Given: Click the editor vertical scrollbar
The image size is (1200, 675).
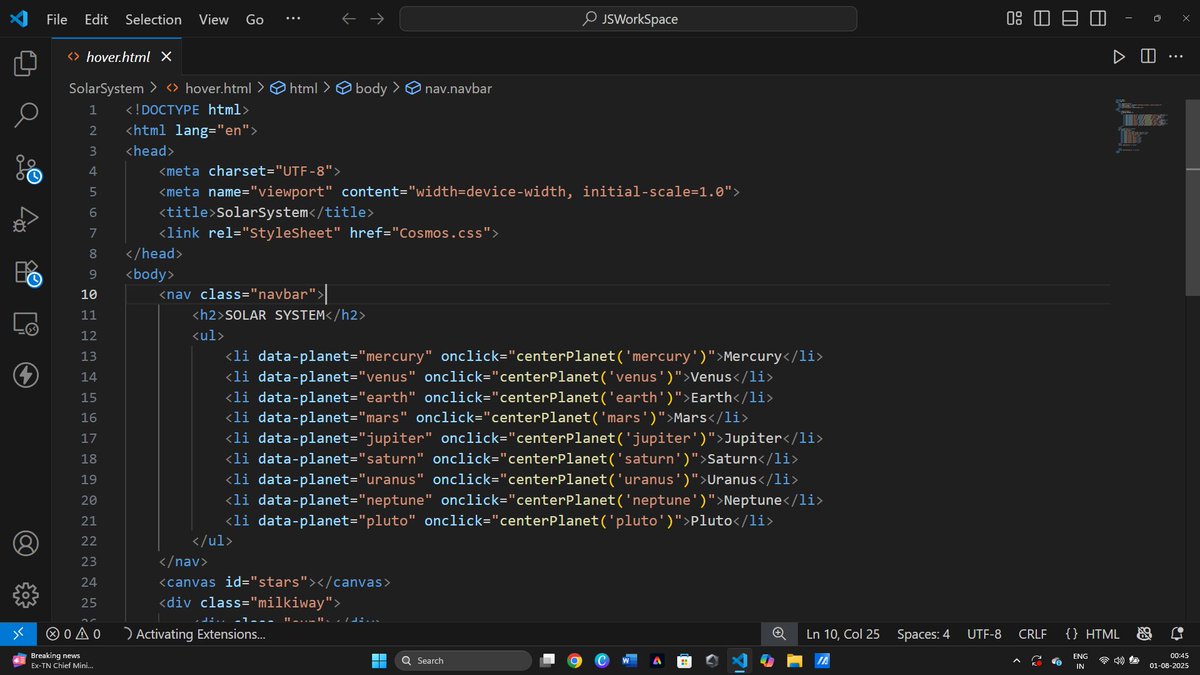Looking at the screenshot, I should click(x=1192, y=197).
